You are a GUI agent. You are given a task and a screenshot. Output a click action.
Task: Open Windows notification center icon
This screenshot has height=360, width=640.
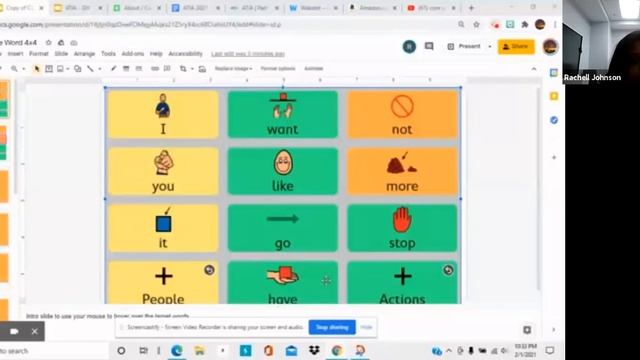click(550, 351)
